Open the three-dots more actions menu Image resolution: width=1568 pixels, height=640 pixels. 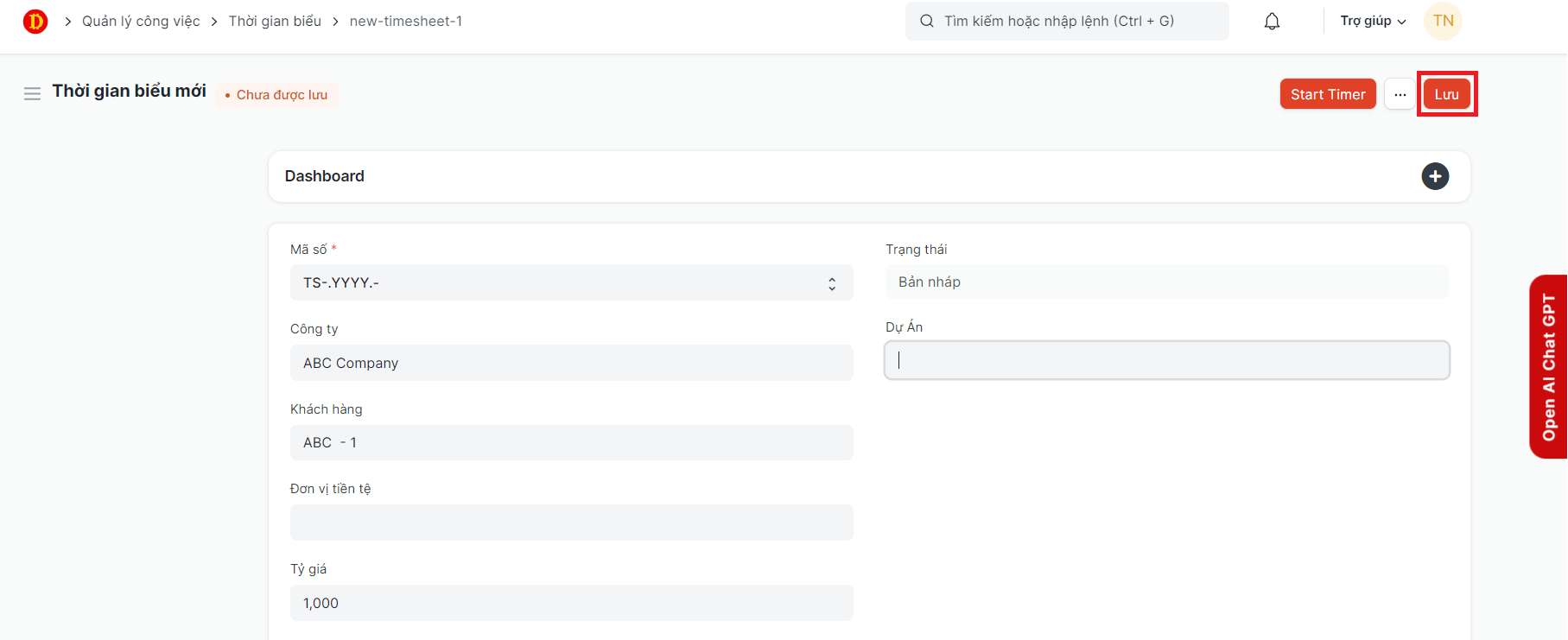pos(1400,94)
